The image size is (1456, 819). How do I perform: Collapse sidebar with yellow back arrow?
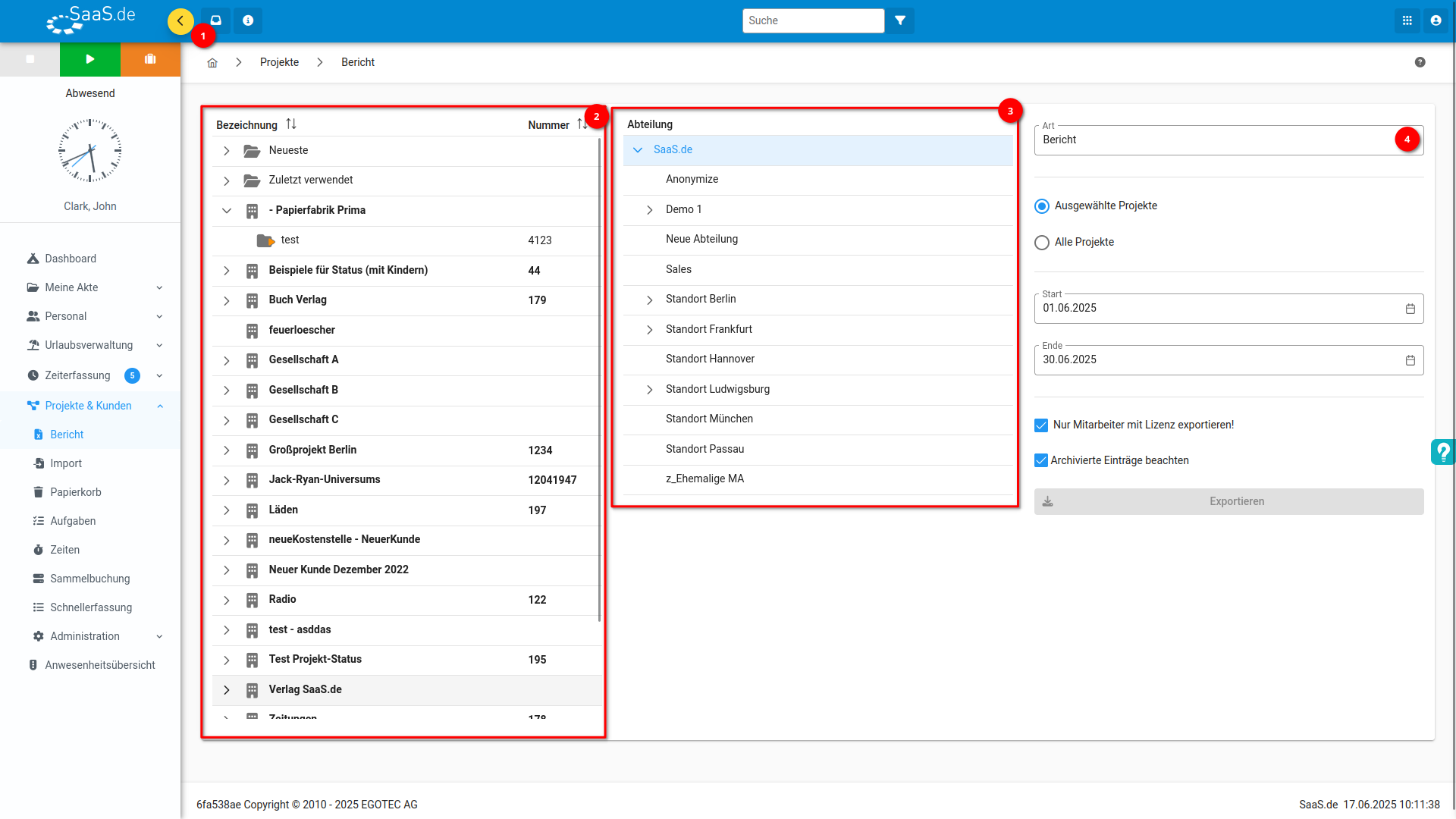point(180,20)
